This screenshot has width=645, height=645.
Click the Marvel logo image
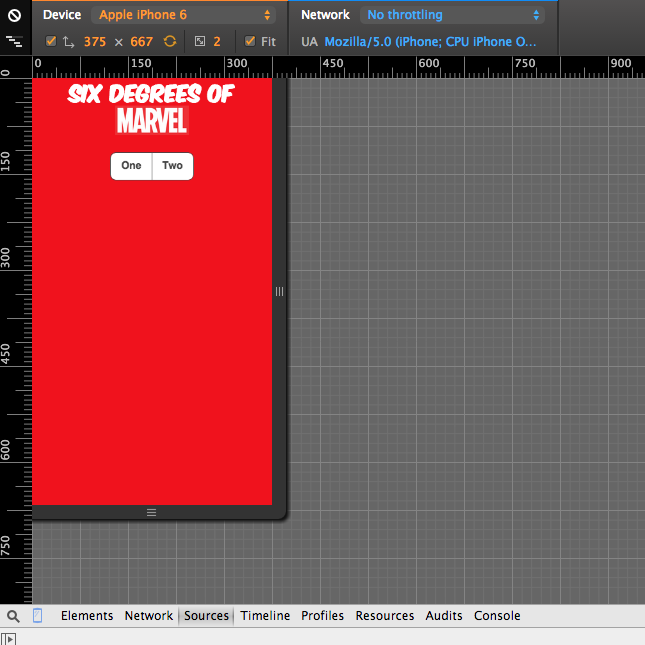coord(152,121)
